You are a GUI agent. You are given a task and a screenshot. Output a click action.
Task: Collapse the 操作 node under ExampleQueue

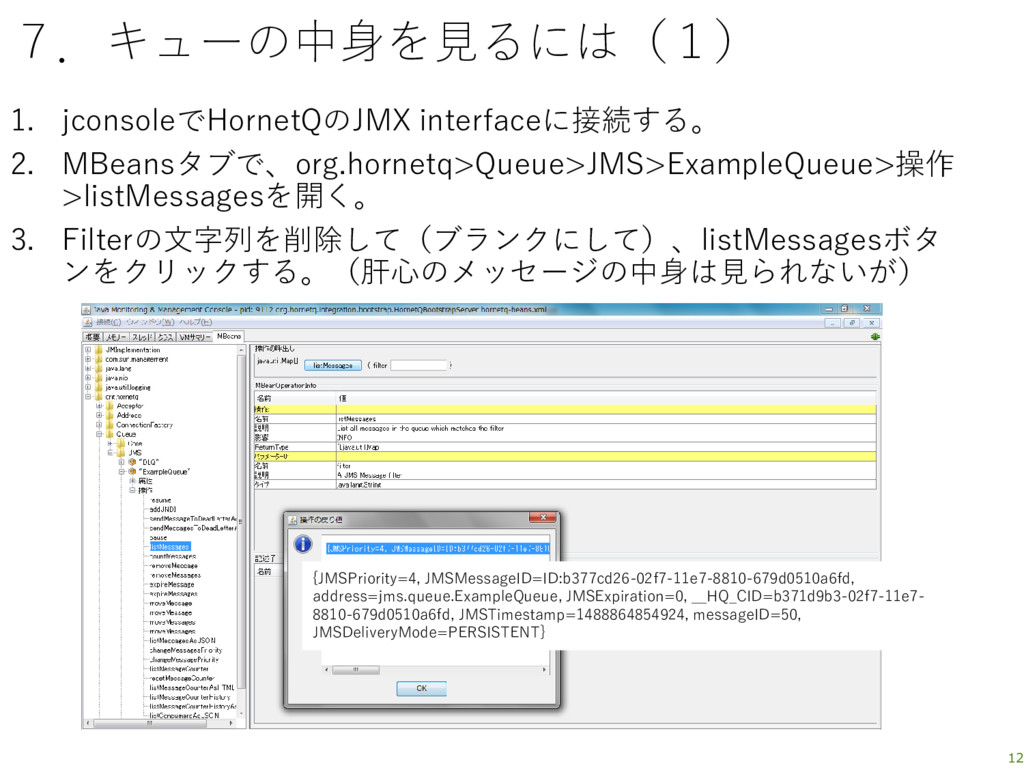tap(132, 490)
